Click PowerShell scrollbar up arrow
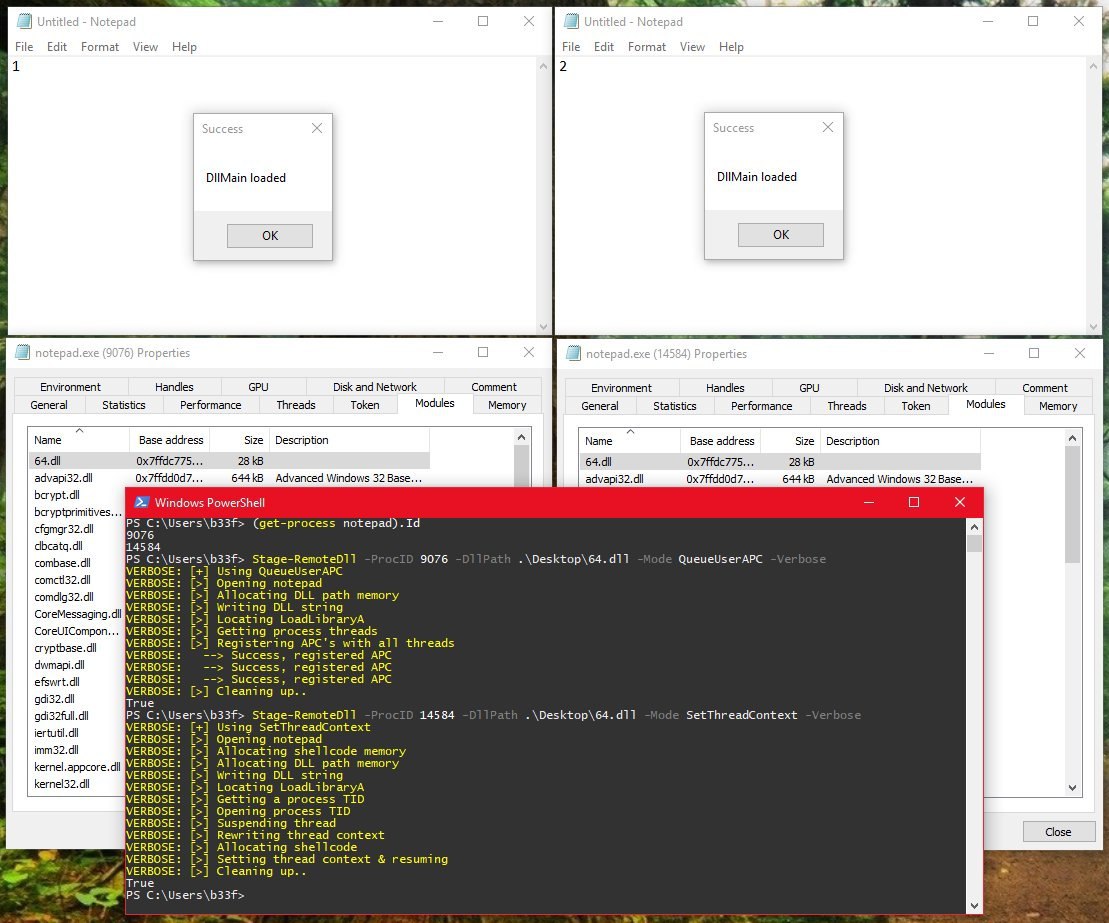The height and width of the screenshot is (923, 1109). pyautogui.click(x=975, y=527)
